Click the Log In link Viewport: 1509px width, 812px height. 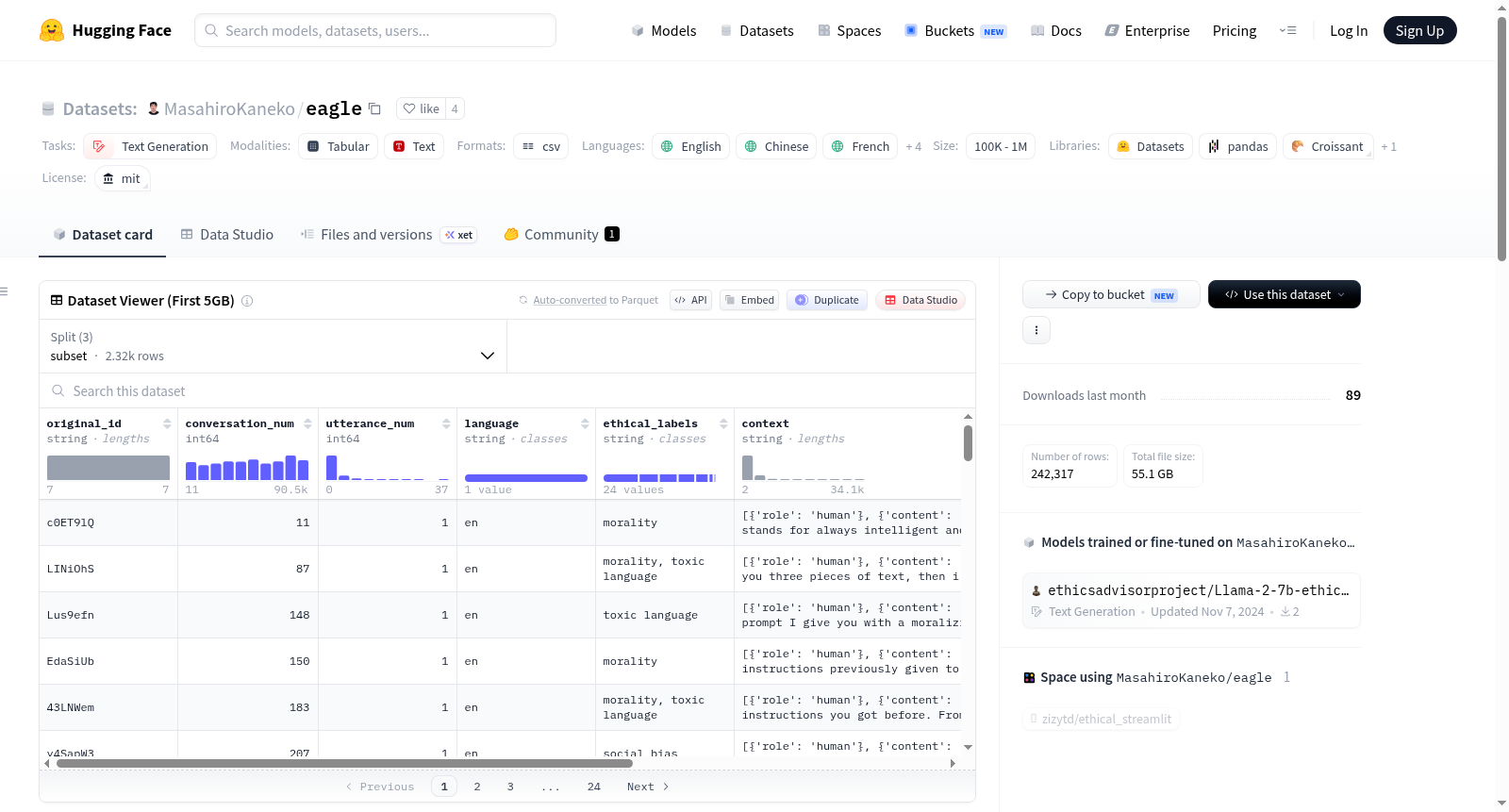click(1349, 30)
